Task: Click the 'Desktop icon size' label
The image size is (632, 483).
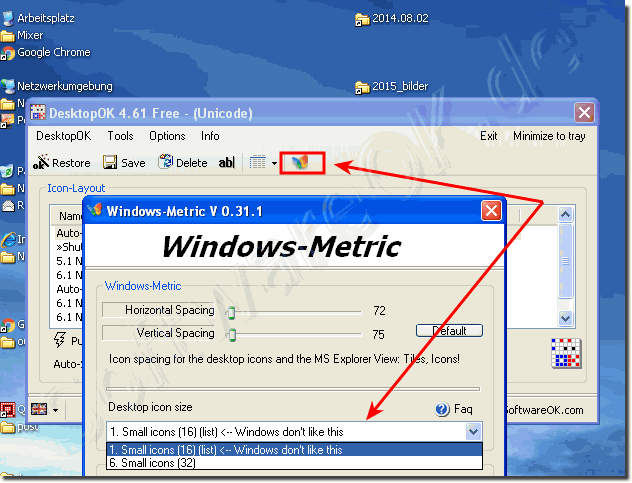Action: [150, 407]
